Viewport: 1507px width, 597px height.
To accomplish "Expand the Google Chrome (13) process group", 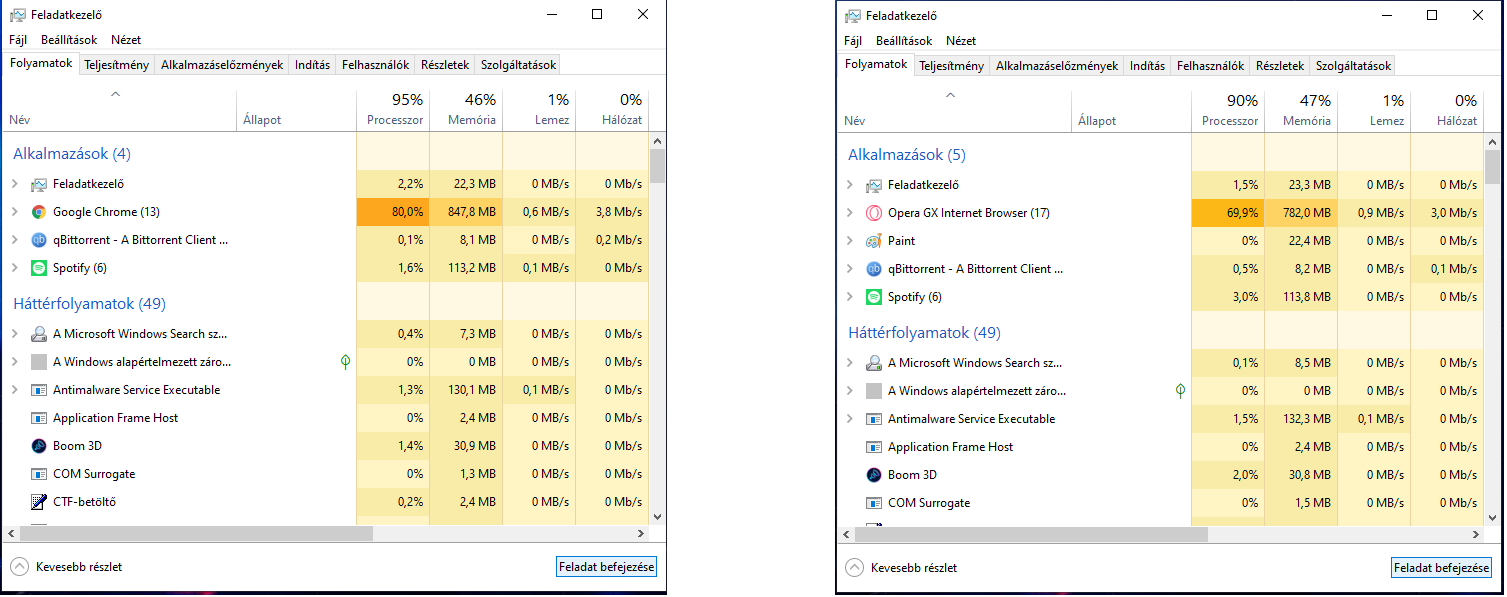I will point(15,212).
